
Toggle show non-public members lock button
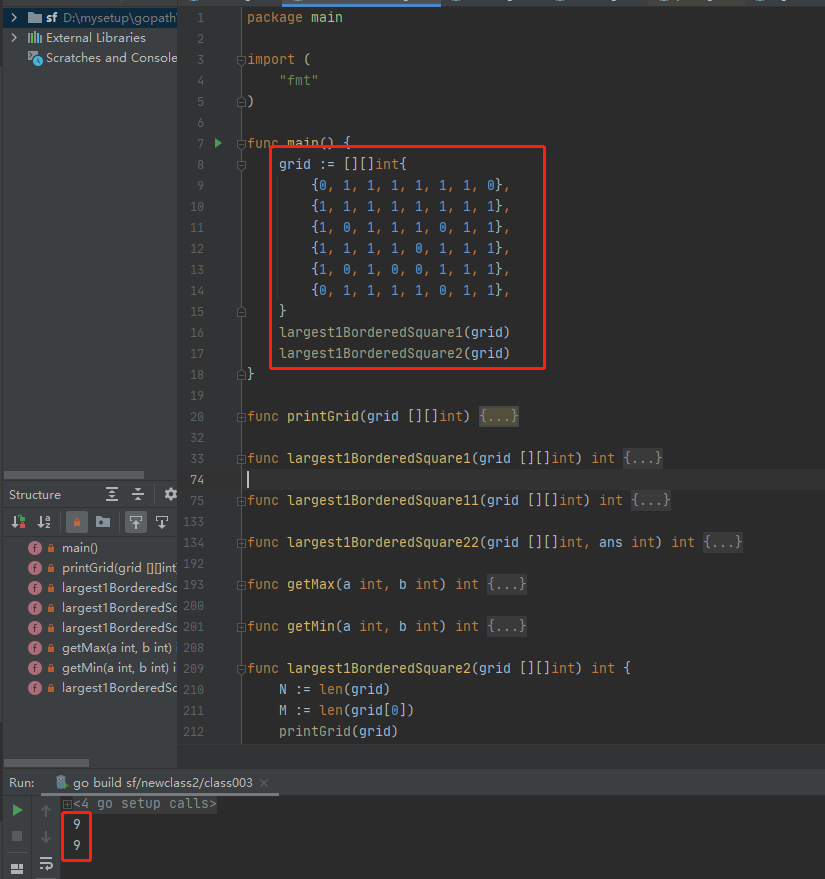(77, 522)
